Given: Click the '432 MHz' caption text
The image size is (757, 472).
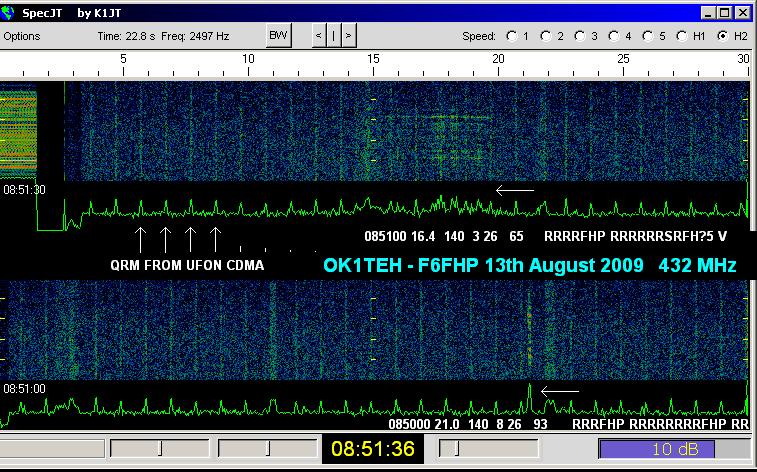Looking at the screenshot, I should (x=697, y=265).
